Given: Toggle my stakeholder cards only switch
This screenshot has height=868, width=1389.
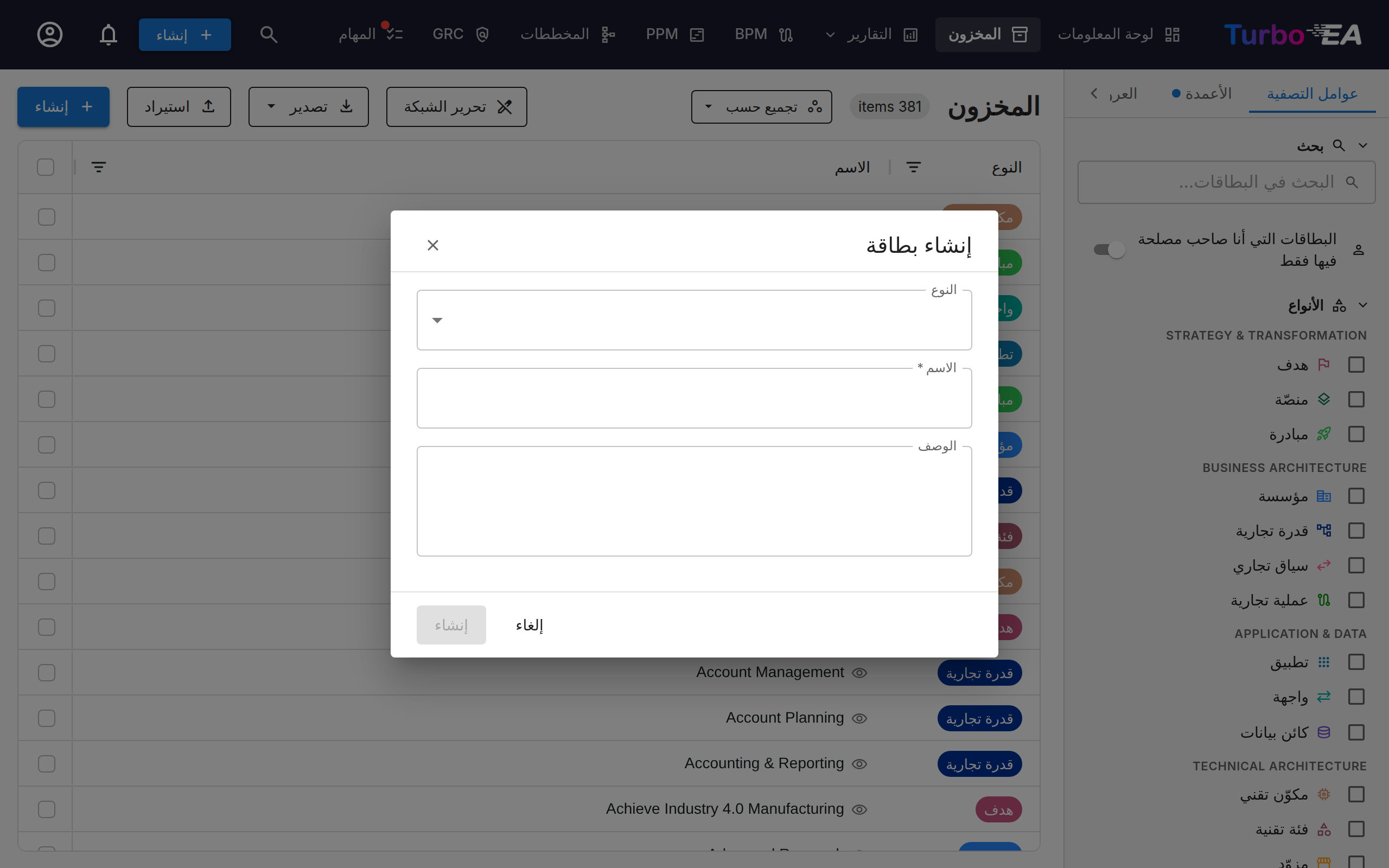Looking at the screenshot, I should [1108, 250].
